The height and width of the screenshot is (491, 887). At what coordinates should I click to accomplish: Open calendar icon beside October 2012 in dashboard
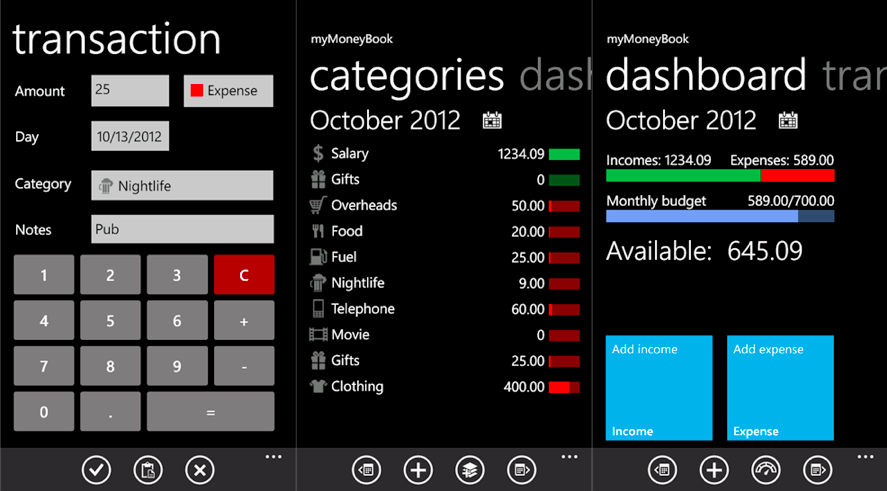(788, 121)
